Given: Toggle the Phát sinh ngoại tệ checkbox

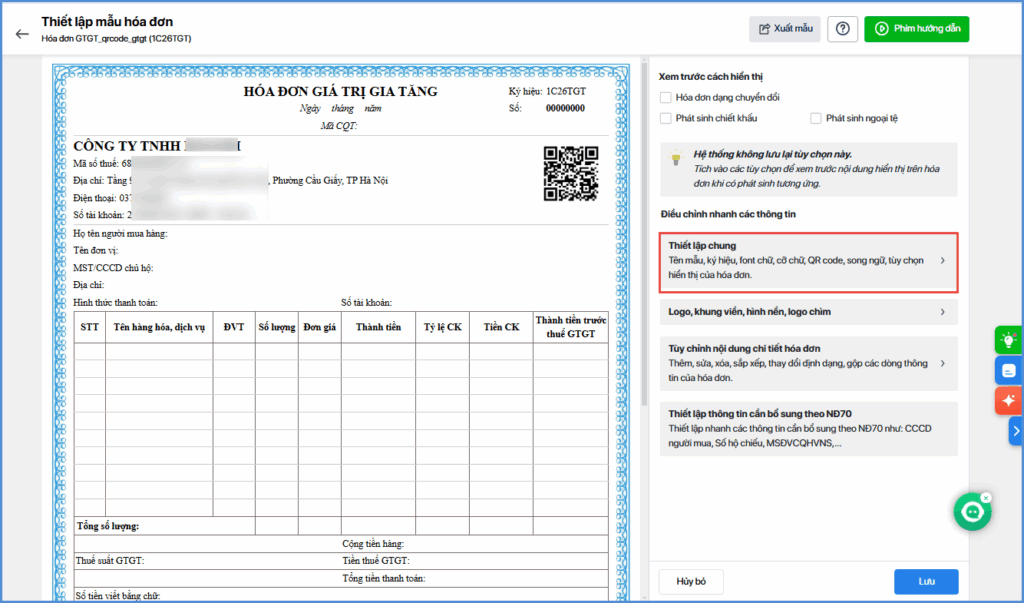Looking at the screenshot, I should 816,118.
